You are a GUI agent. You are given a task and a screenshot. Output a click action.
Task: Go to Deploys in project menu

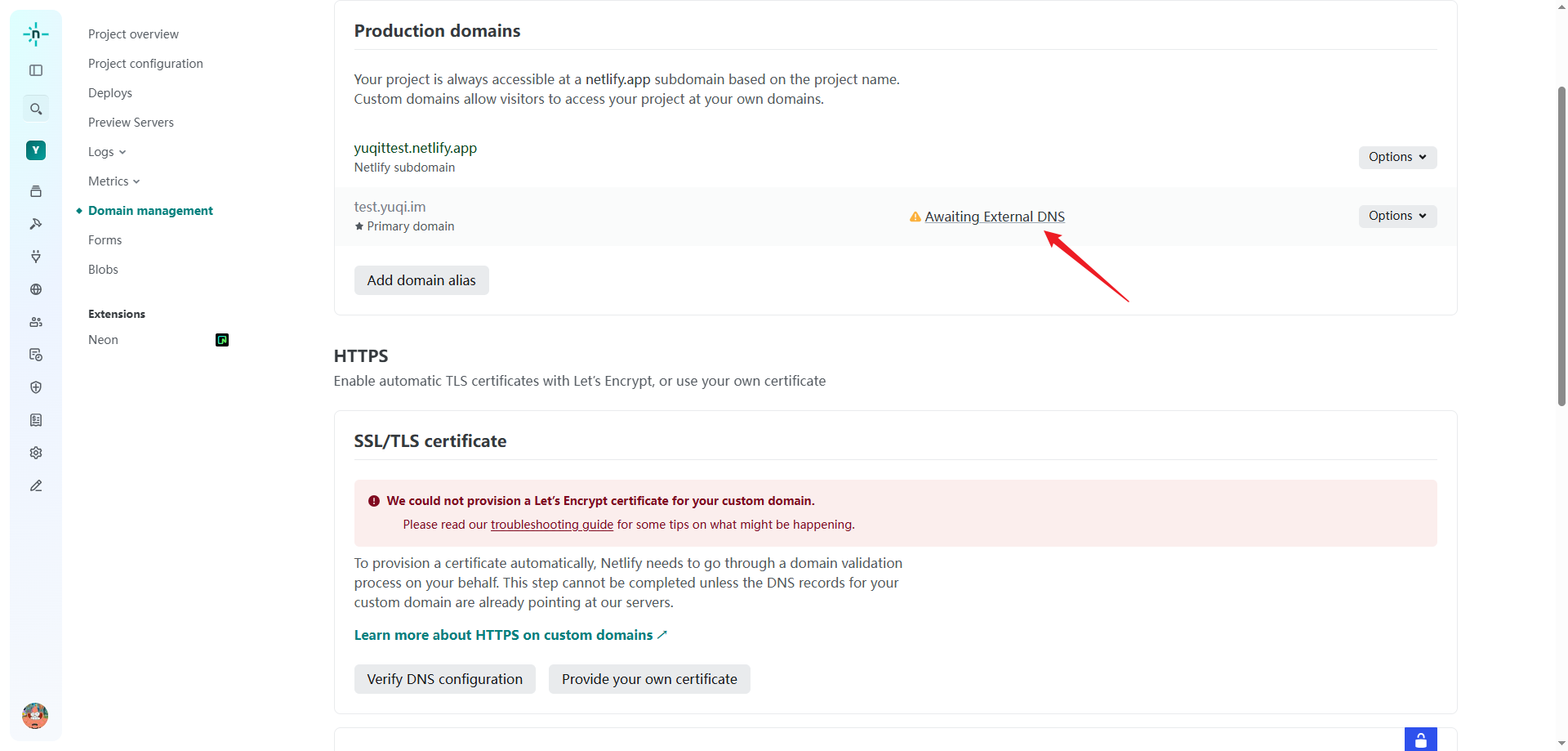tap(110, 93)
